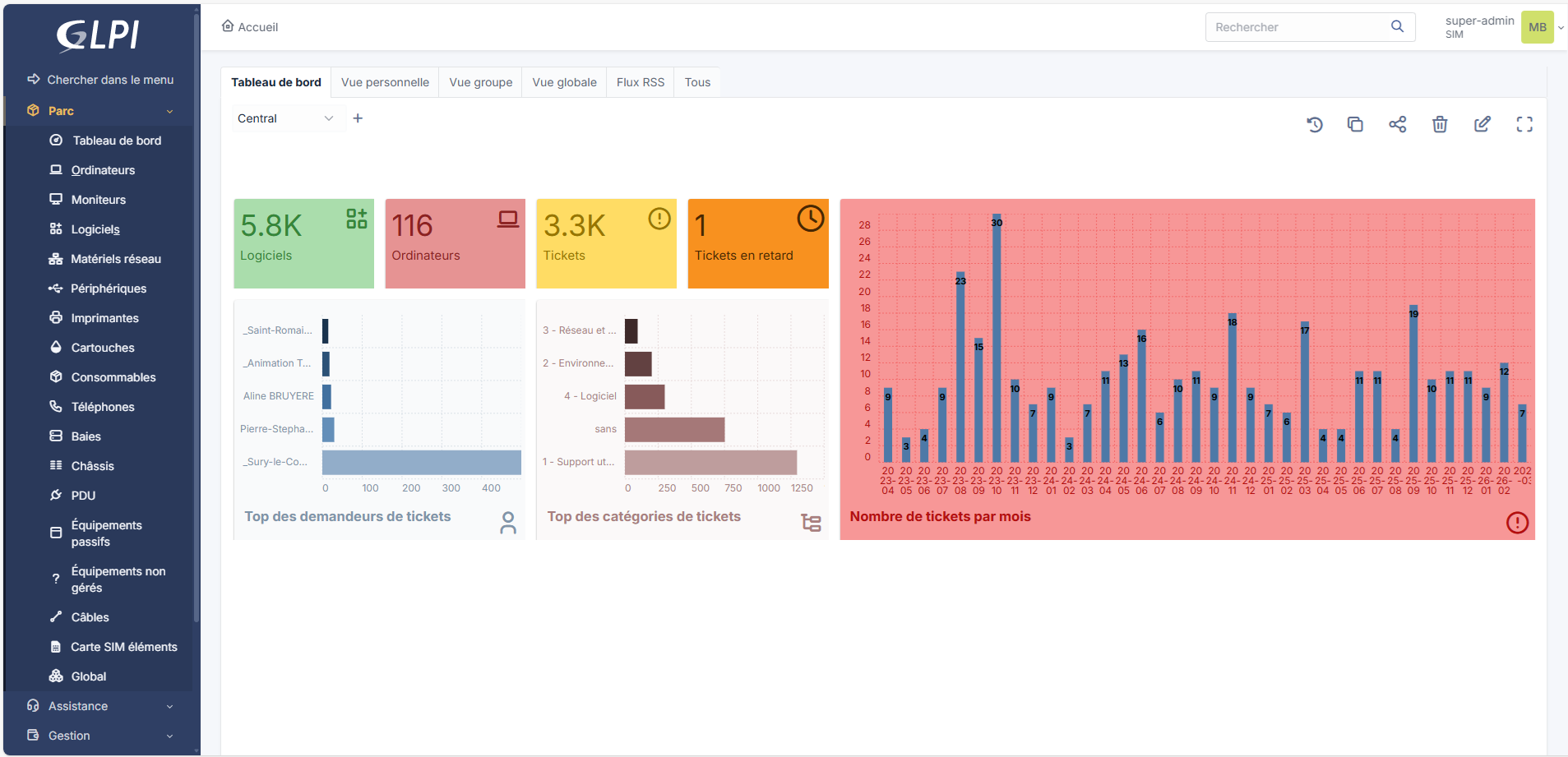Expand the Gestion menu section
The width and height of the screenshot is (1568, 757).
click(x=100, y=736)
